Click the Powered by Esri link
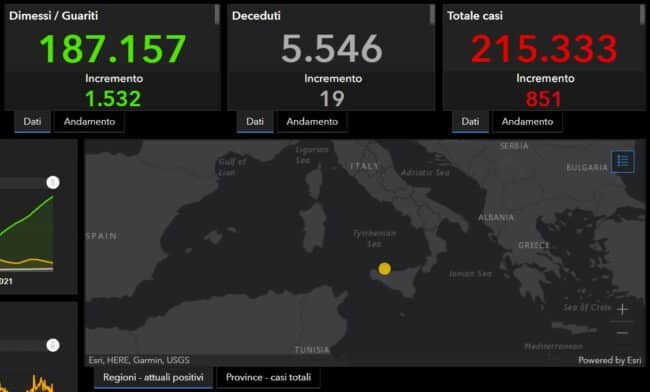Viewport: 650px width, 392px height. point(610,360)
